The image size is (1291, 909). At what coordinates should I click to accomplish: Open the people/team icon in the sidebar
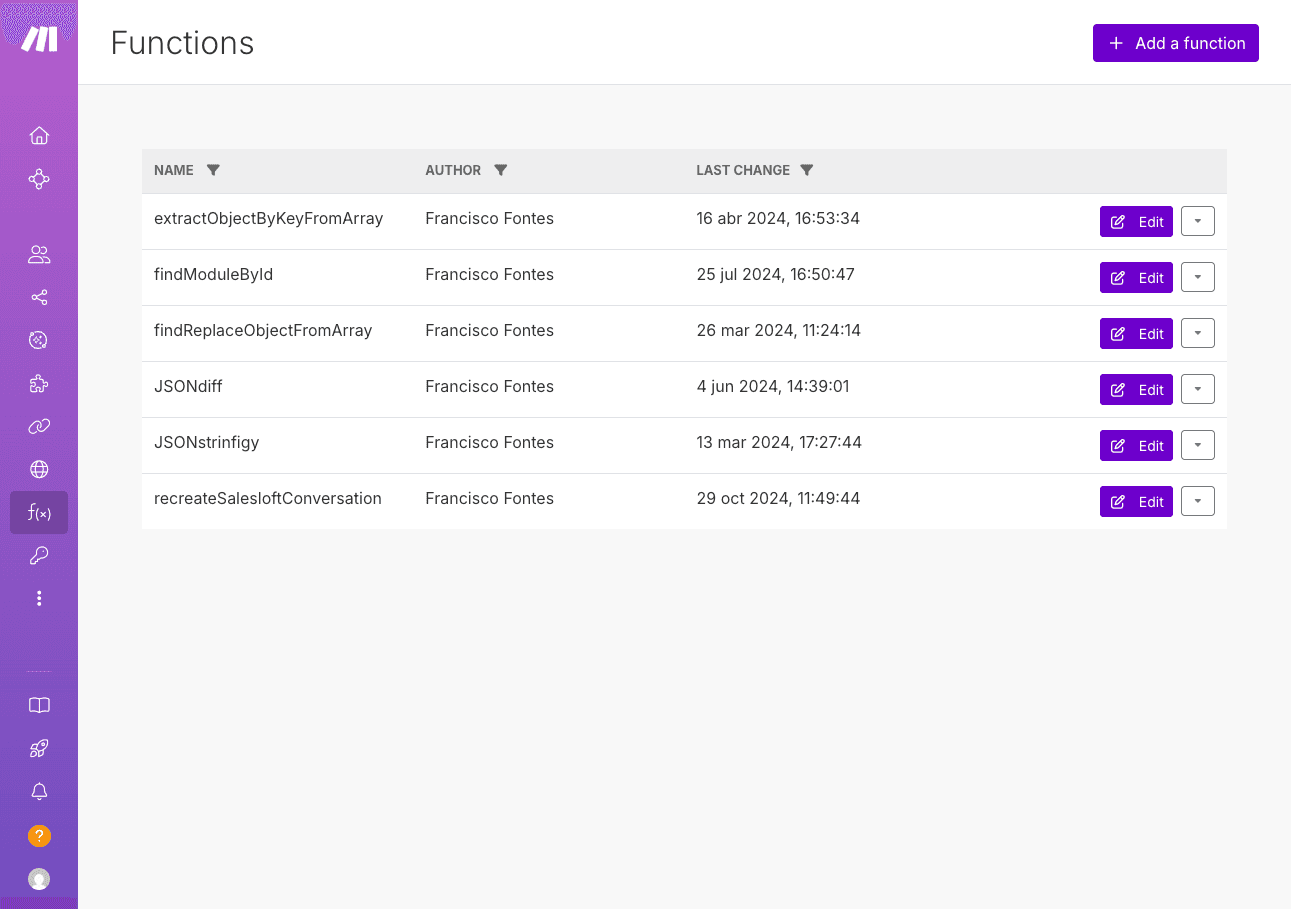tap(39, 255)
